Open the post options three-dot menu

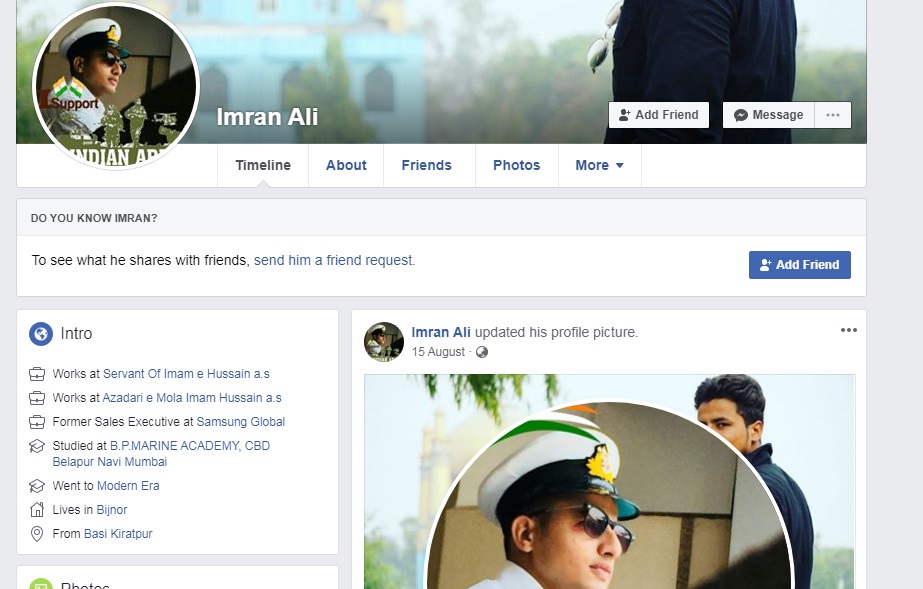click(x=848, y=330)
